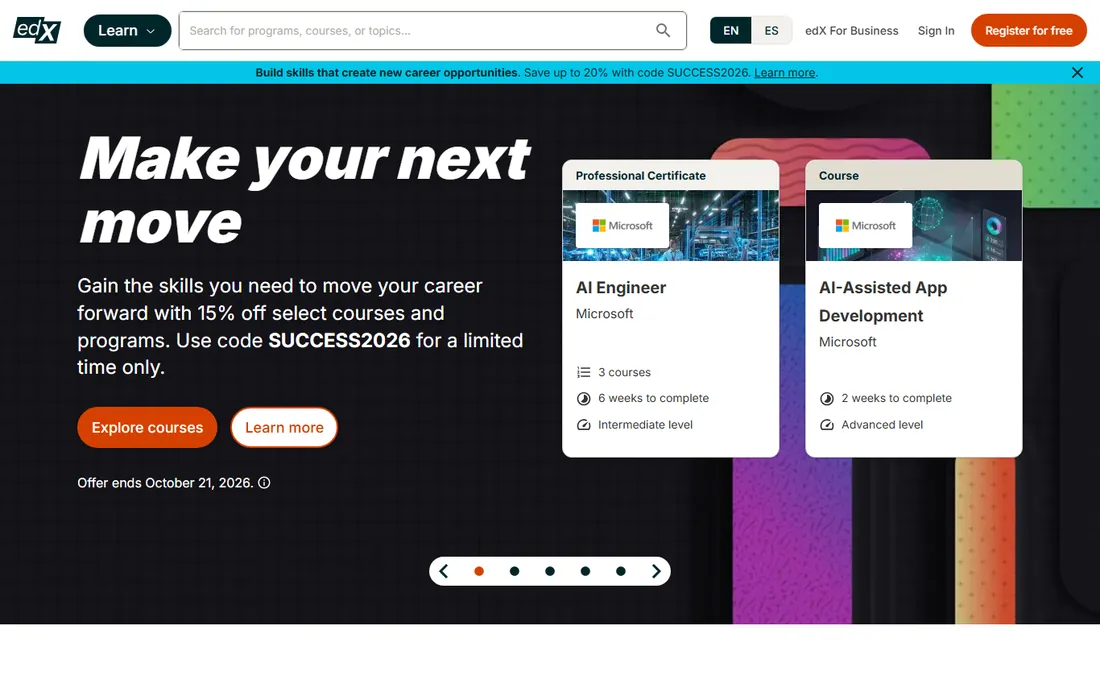Switch language to EN

(x=730, y=31)
